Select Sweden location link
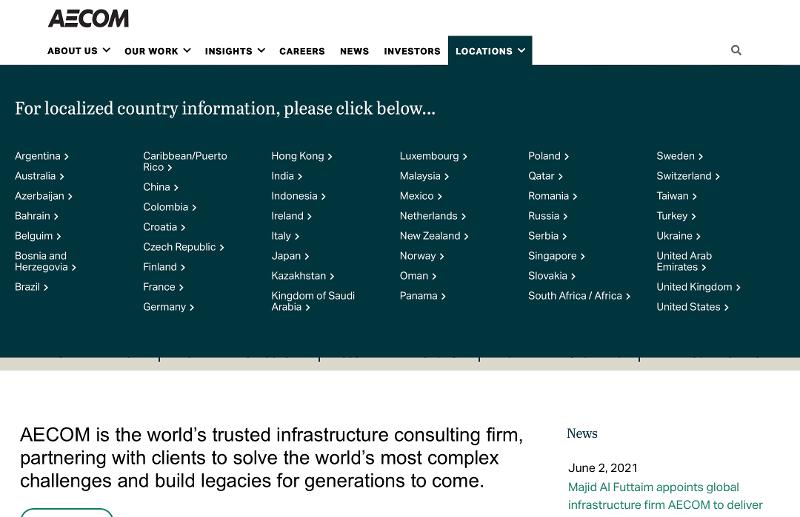The width and height of the screenshot is (800, 517). 680,156
